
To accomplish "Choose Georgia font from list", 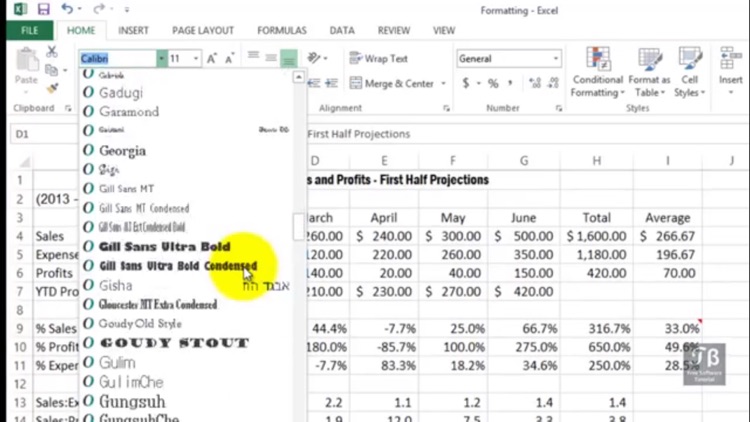I will tap(187, 150).
